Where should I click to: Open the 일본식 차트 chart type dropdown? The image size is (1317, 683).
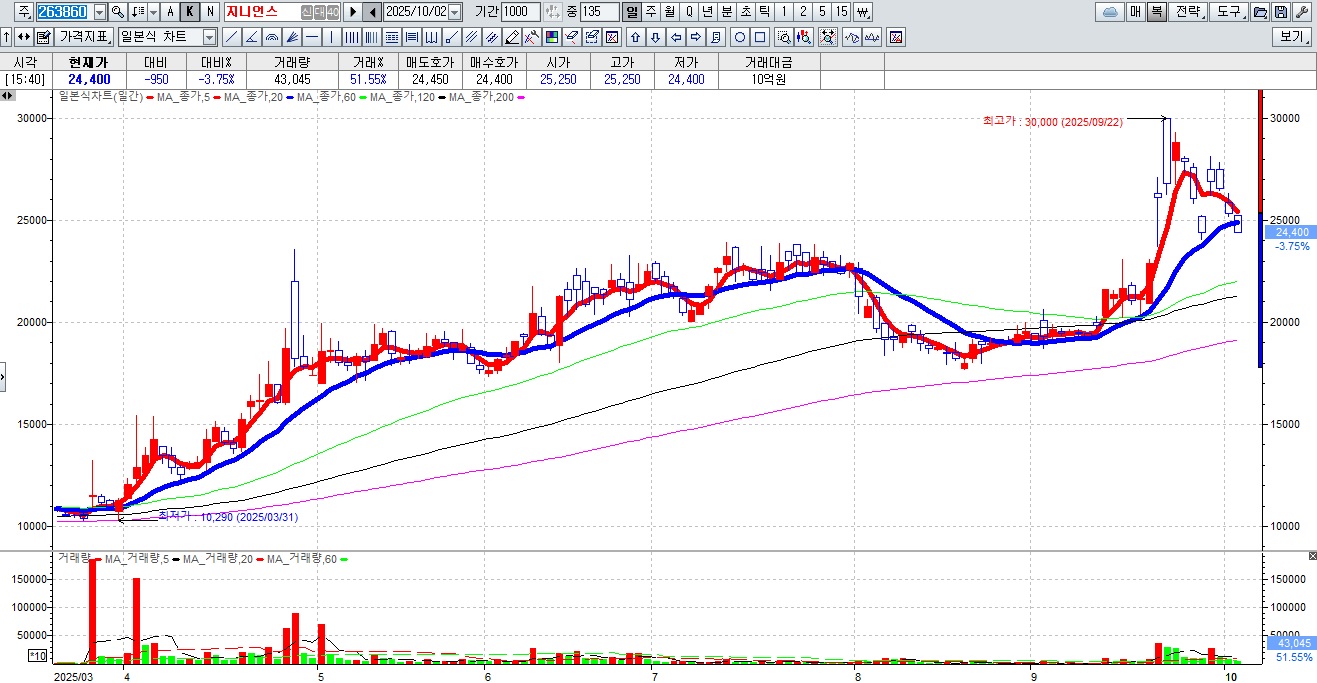point(209,37)
